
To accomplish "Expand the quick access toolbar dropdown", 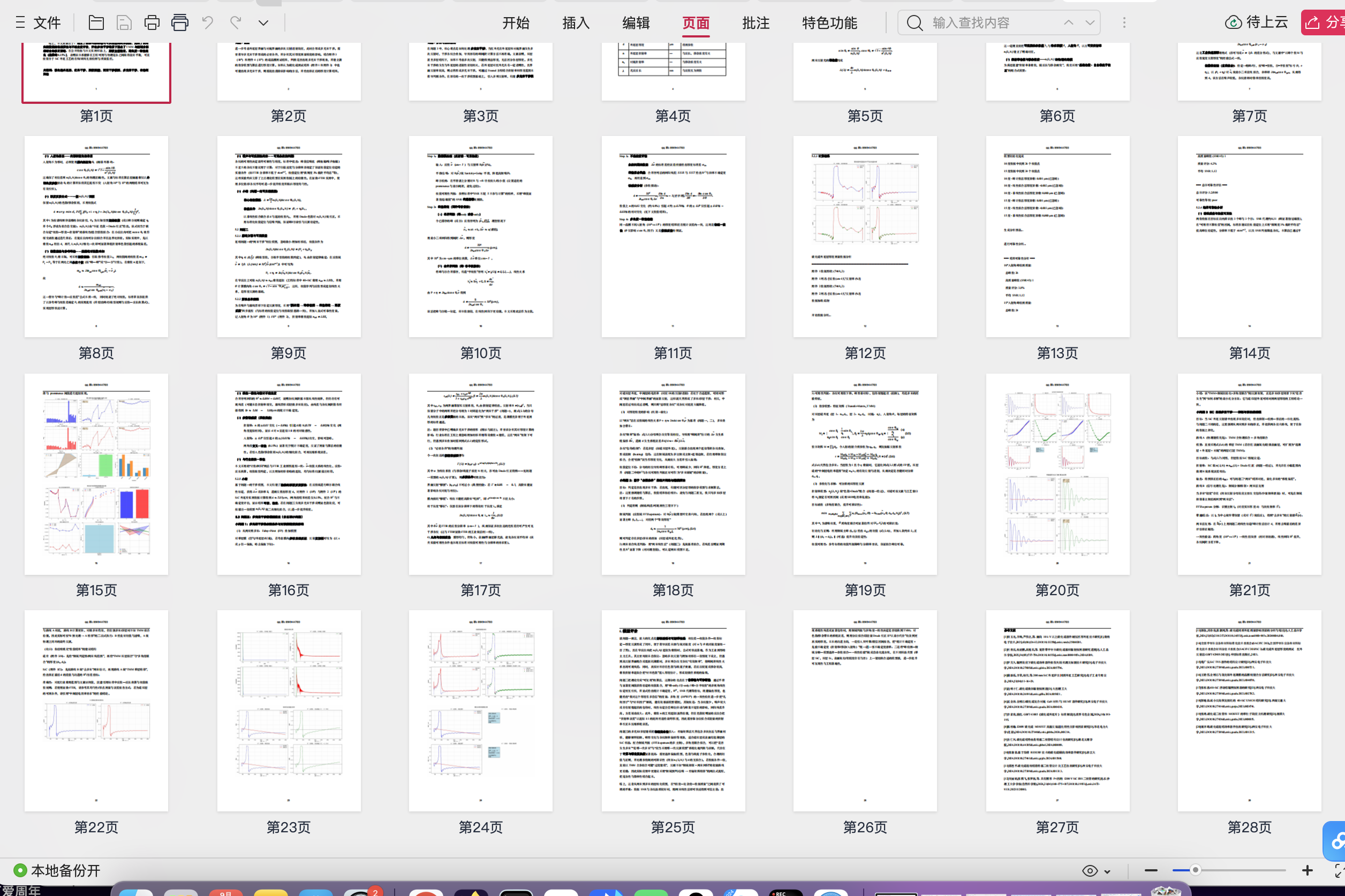I will (263, 24).
